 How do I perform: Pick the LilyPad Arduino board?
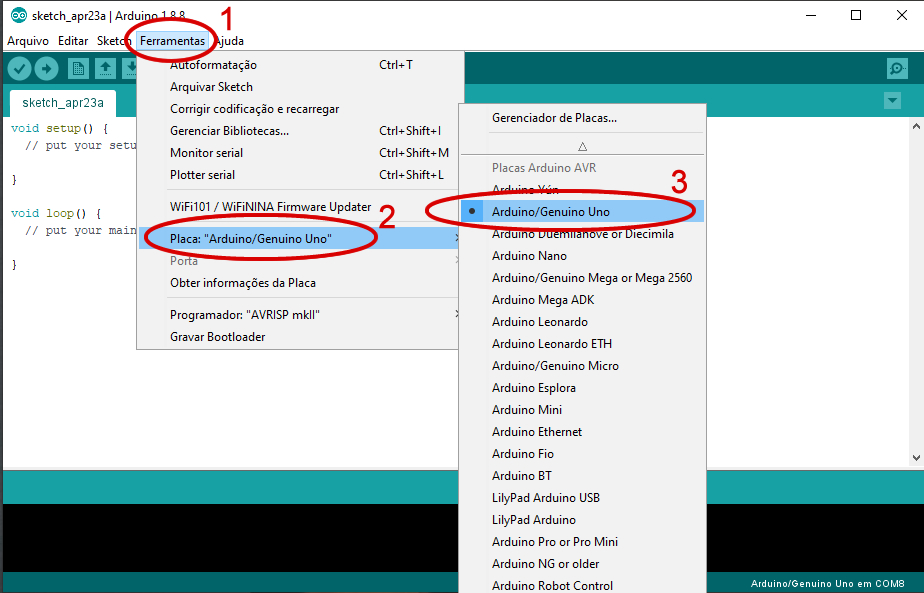click(582, 520)
